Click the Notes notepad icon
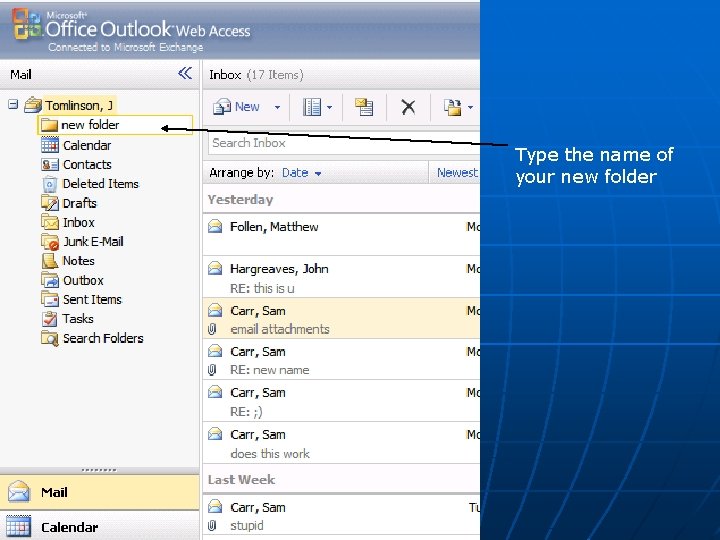The image size is (720, 540). (x=50, y=261)
